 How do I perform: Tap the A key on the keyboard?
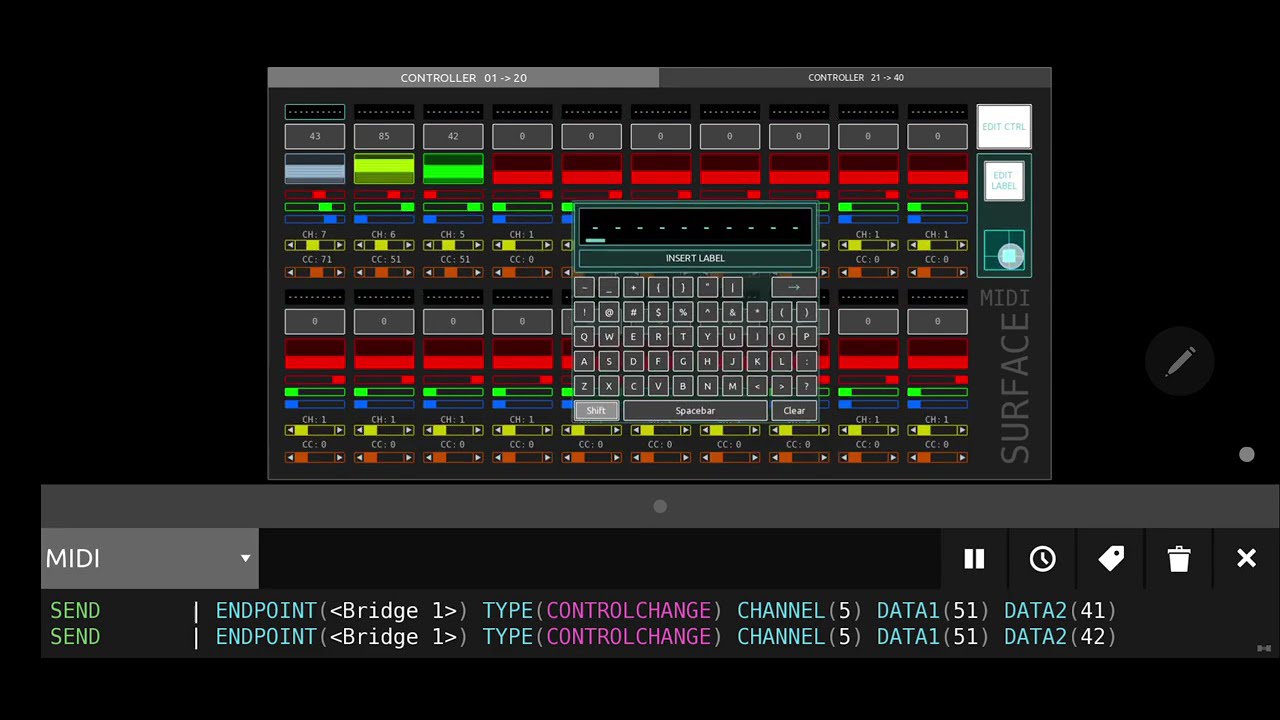click(584, 362)
